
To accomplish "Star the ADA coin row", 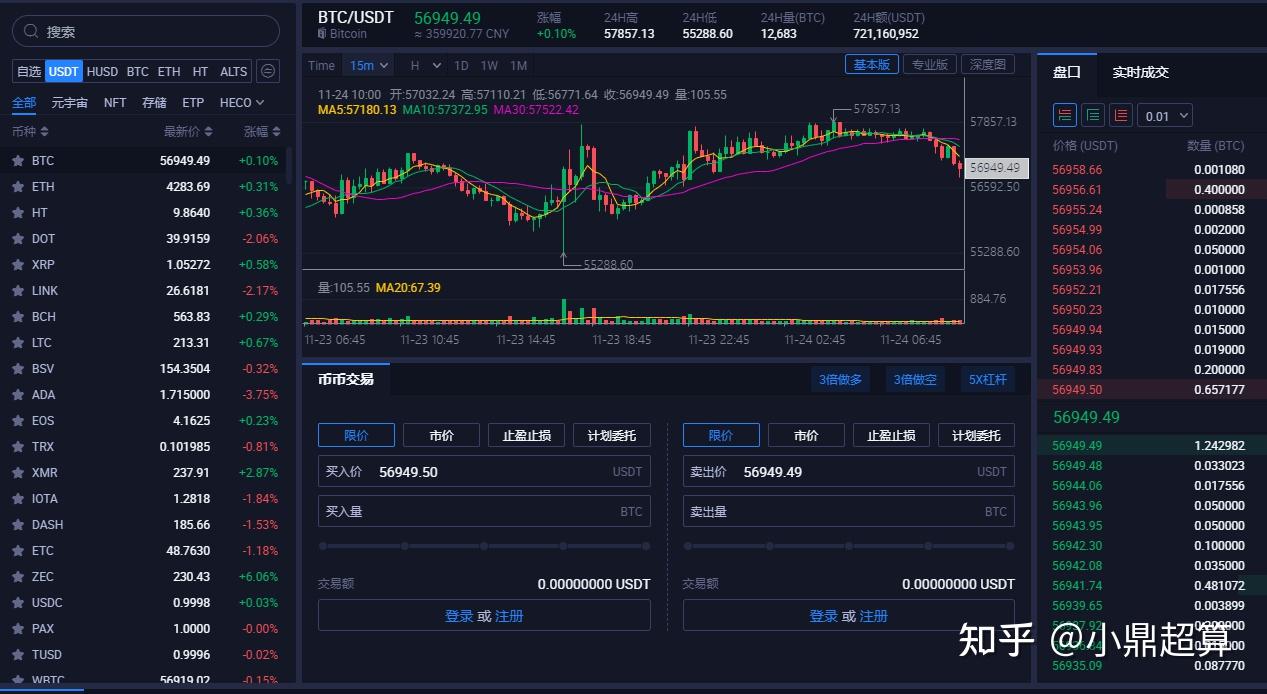I will click(17, 394).
